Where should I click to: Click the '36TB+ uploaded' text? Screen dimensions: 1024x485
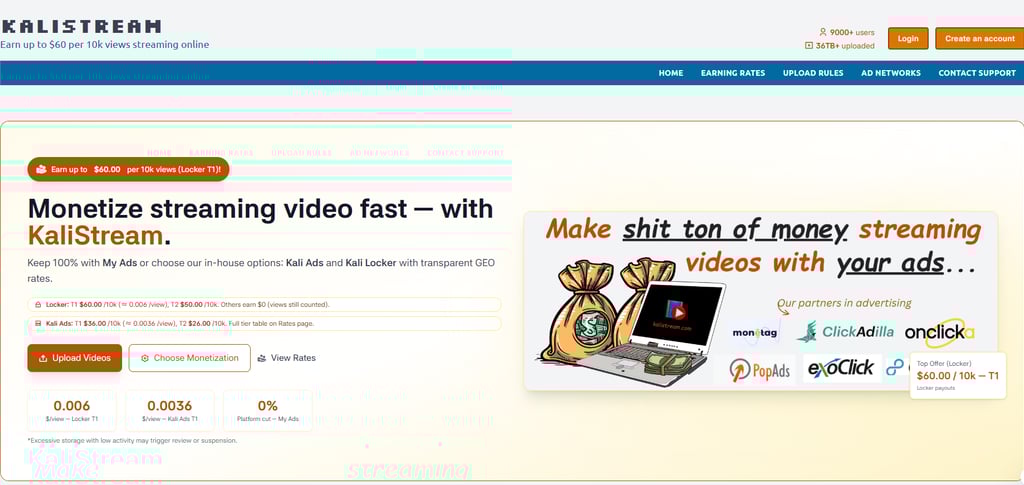tap(845, 46)
